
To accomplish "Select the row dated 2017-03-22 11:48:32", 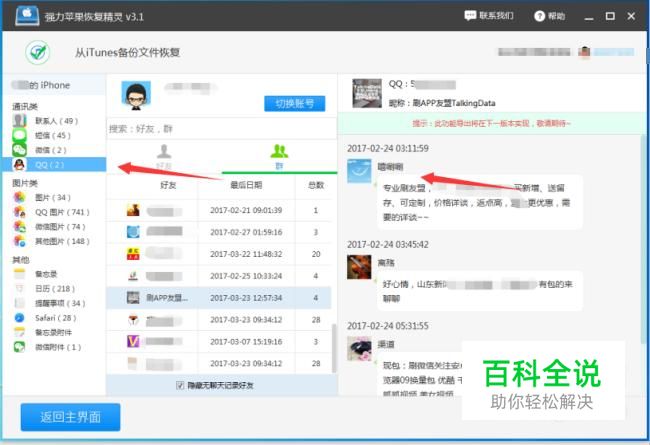I will [219, 254].
